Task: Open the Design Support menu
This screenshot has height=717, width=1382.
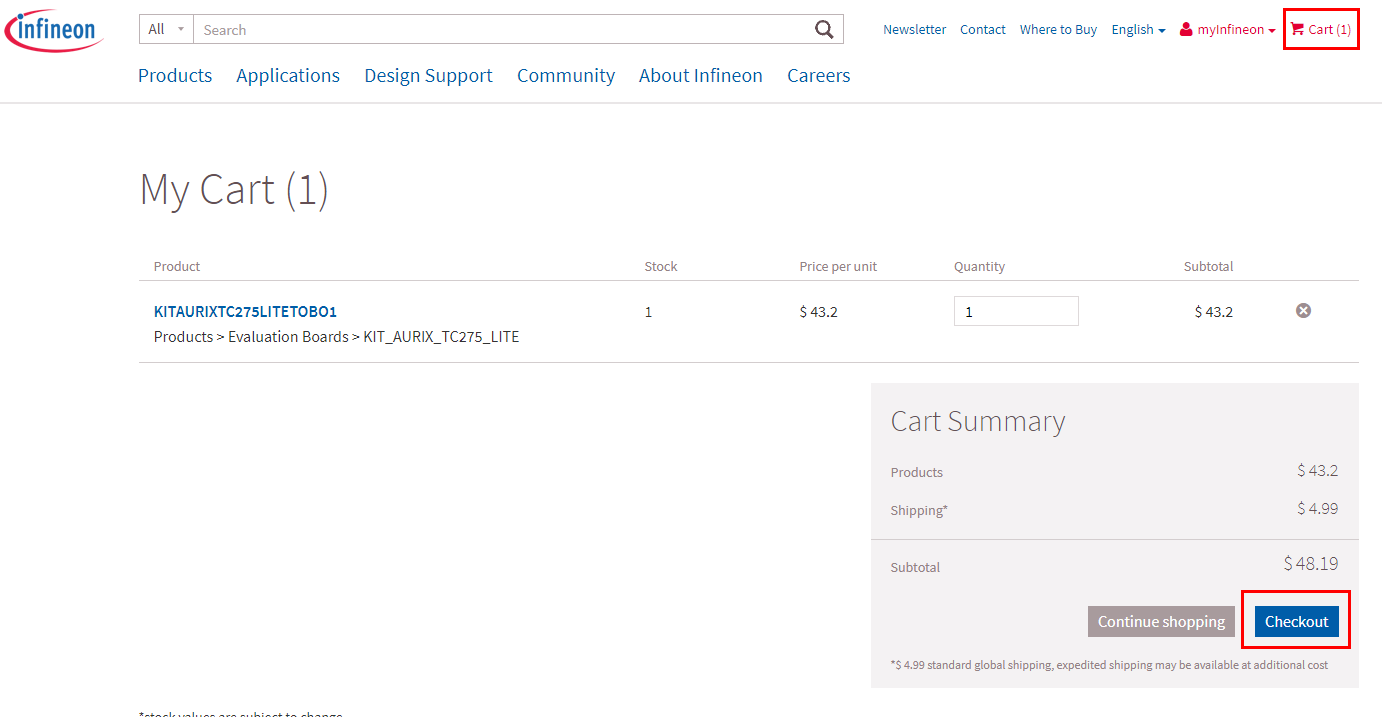Action: pos(428,76)
